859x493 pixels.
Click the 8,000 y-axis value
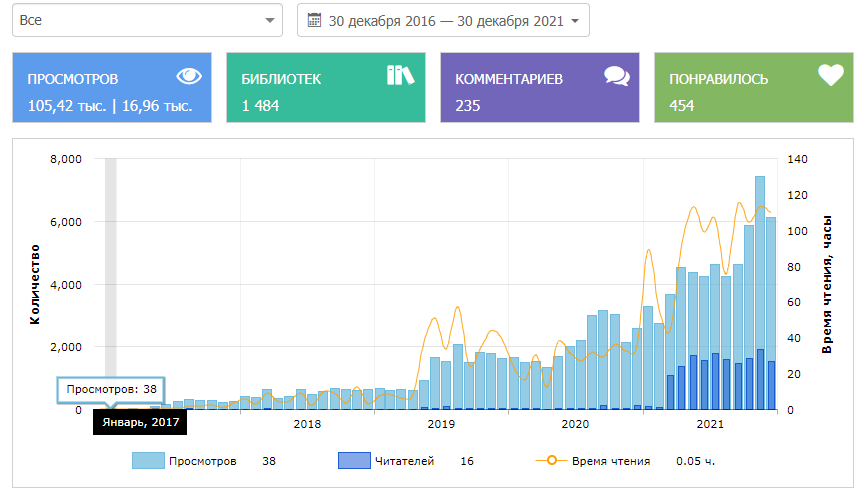pyautogui.click(x=66, y=159)
